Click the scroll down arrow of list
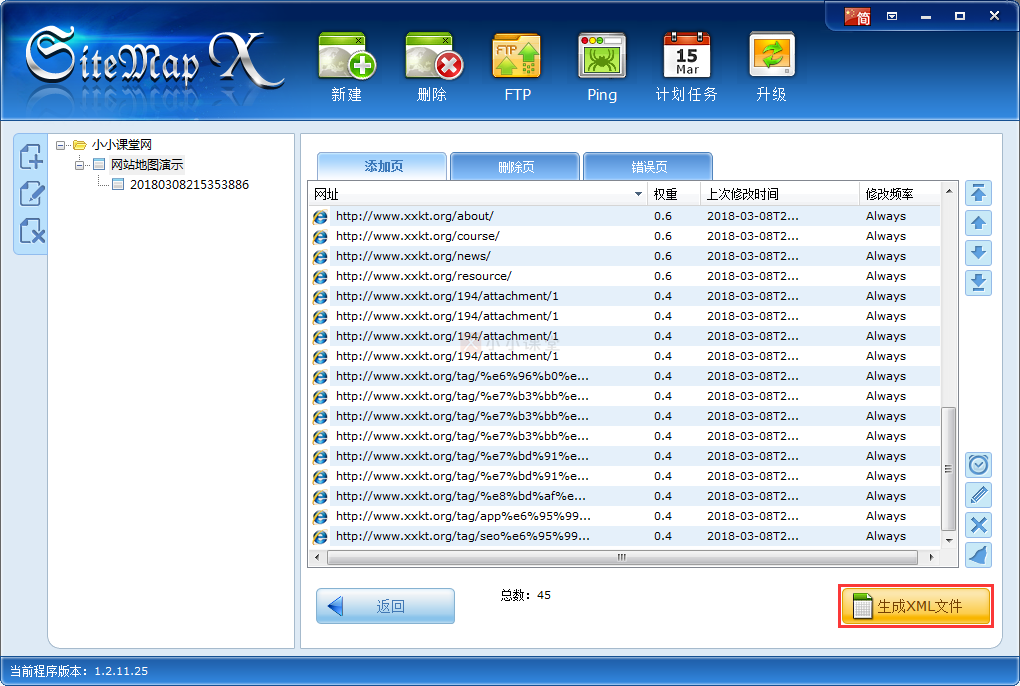 point(948,540)
